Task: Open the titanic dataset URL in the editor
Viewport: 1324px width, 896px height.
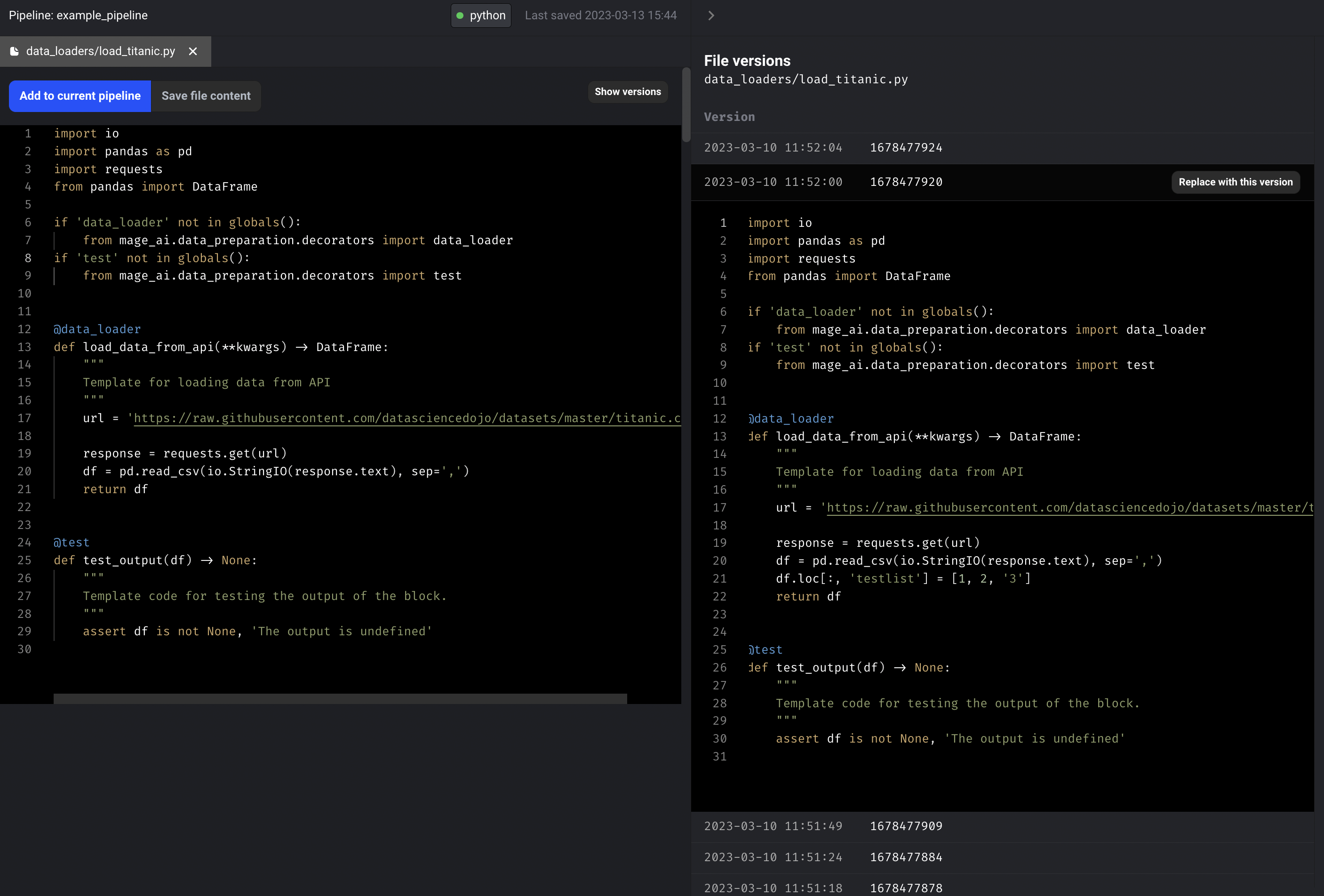Action: point(407,418)
